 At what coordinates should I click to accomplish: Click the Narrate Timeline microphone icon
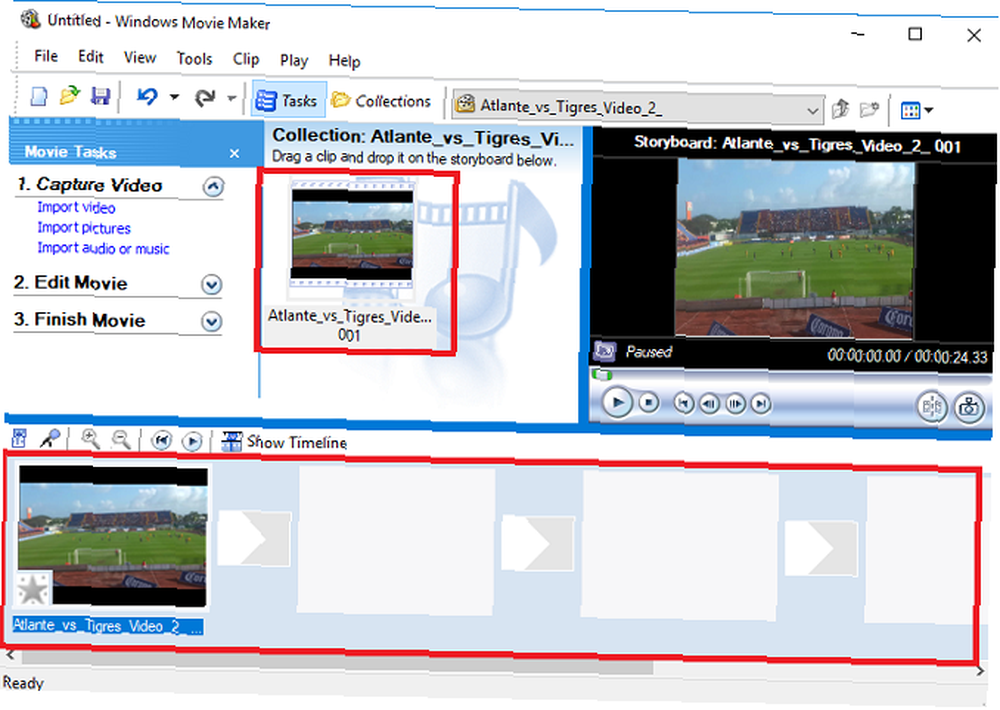tap(50, 439)
